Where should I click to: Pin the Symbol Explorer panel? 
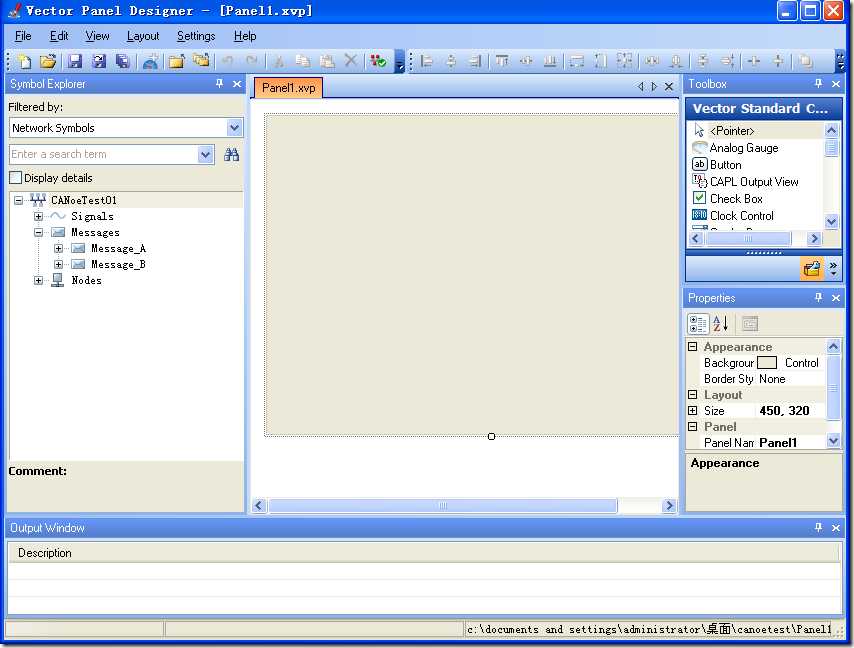pos(219,83)
